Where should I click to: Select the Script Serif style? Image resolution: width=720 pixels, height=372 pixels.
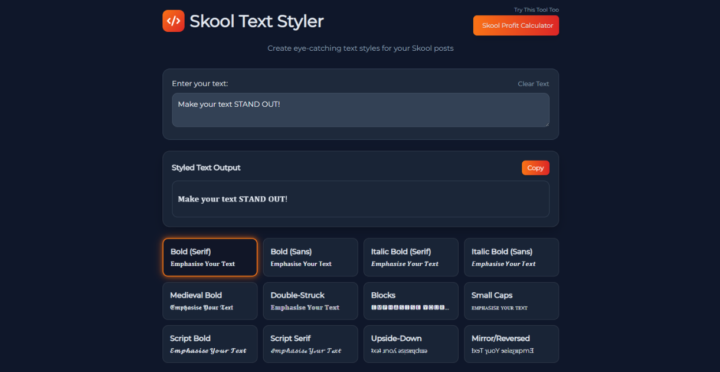click(x=310, y=344)
